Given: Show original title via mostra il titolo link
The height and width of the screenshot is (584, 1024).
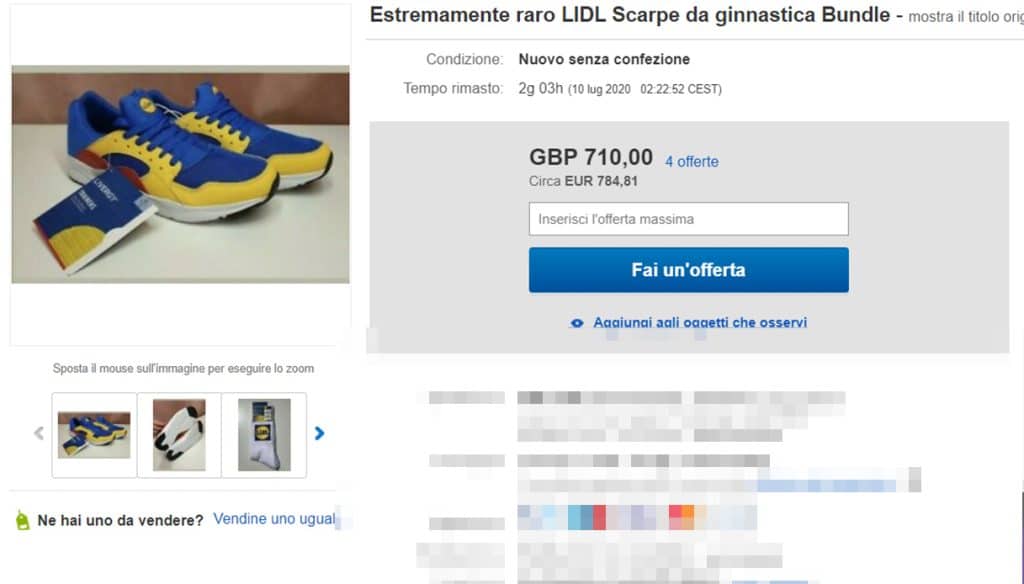Looking at the screenshot, I should click(966, 17).
